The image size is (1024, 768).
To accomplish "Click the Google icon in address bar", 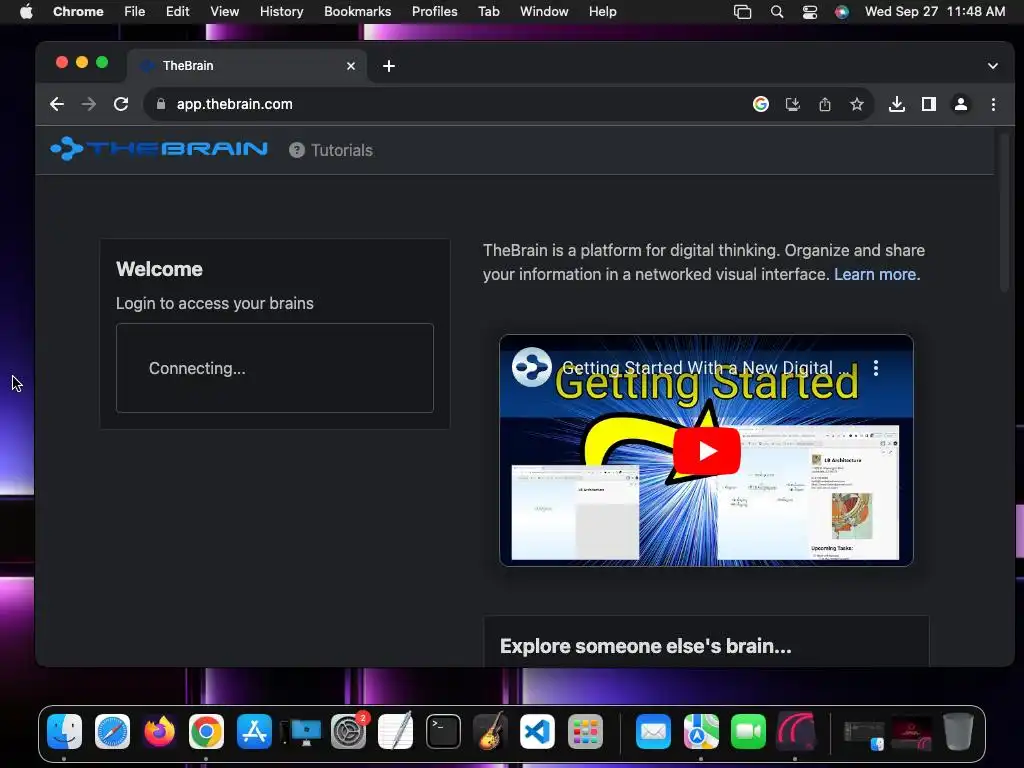I will (x=761, y=104).
